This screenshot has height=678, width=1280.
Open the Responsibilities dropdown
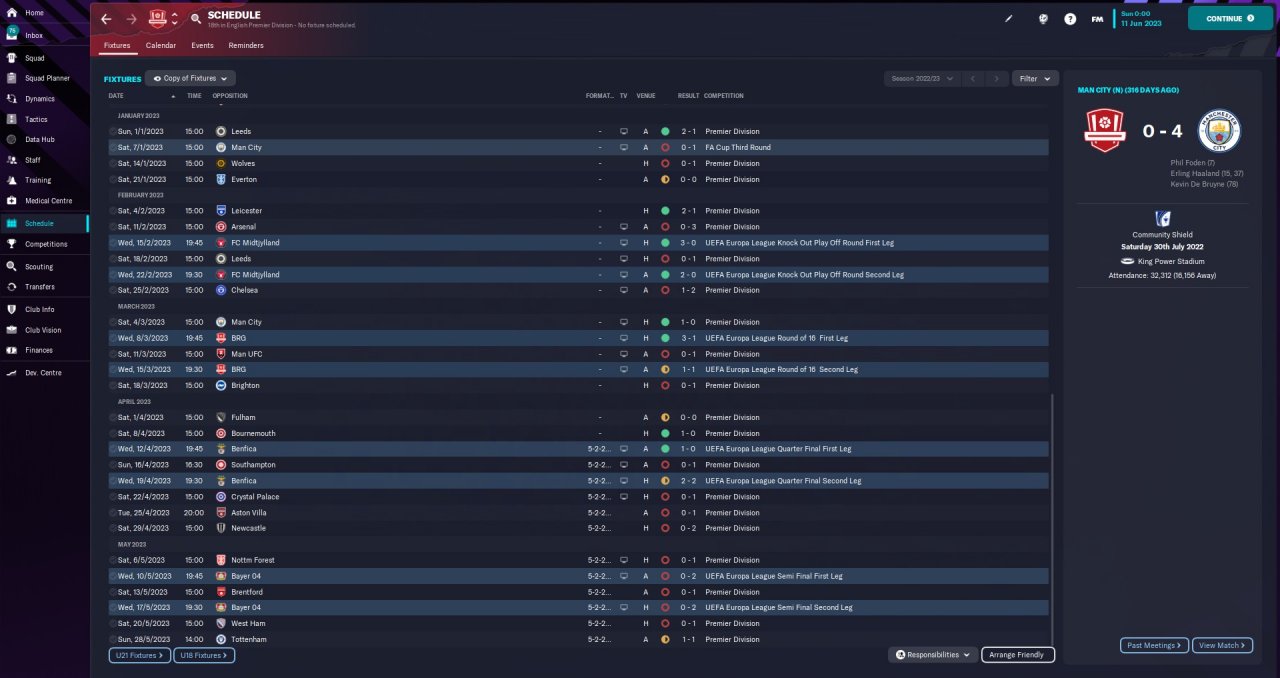[932, 655]
